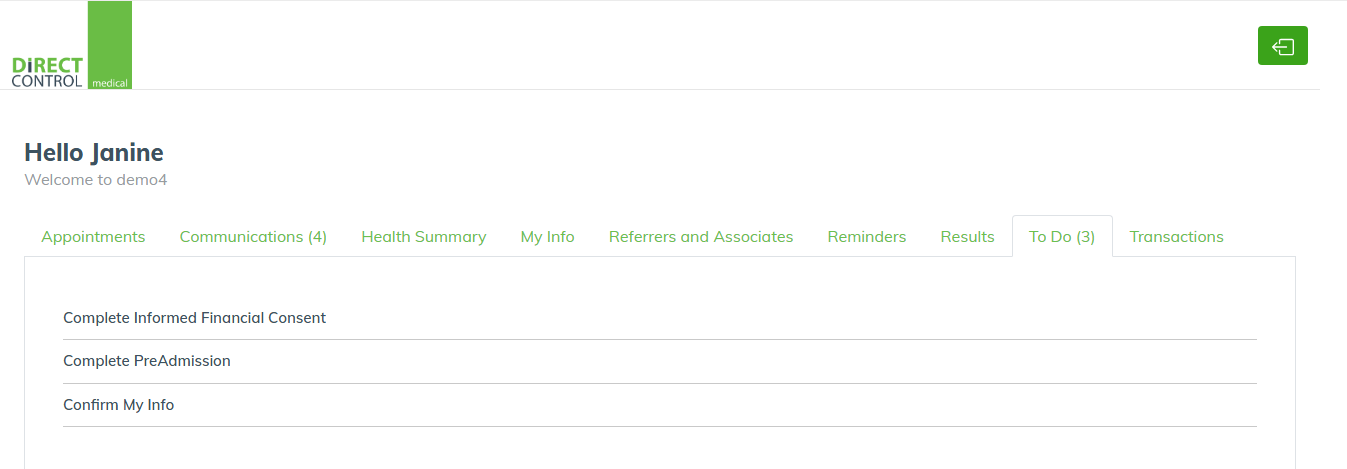1347x469 pixels.
Task: Open the Transactions tab
Action: point(1177,237)
